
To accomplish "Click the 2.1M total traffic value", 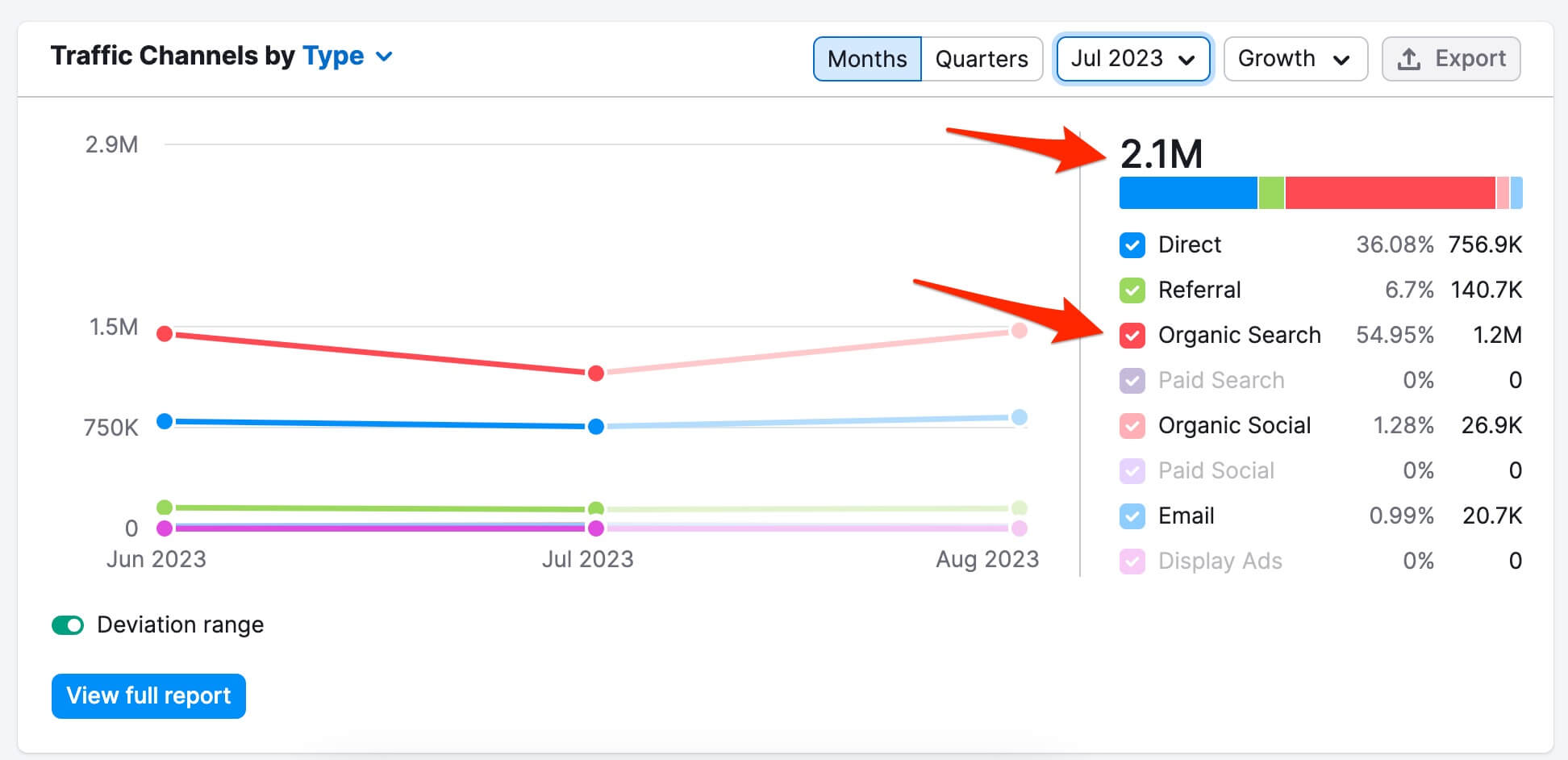I will point(1161,154).
